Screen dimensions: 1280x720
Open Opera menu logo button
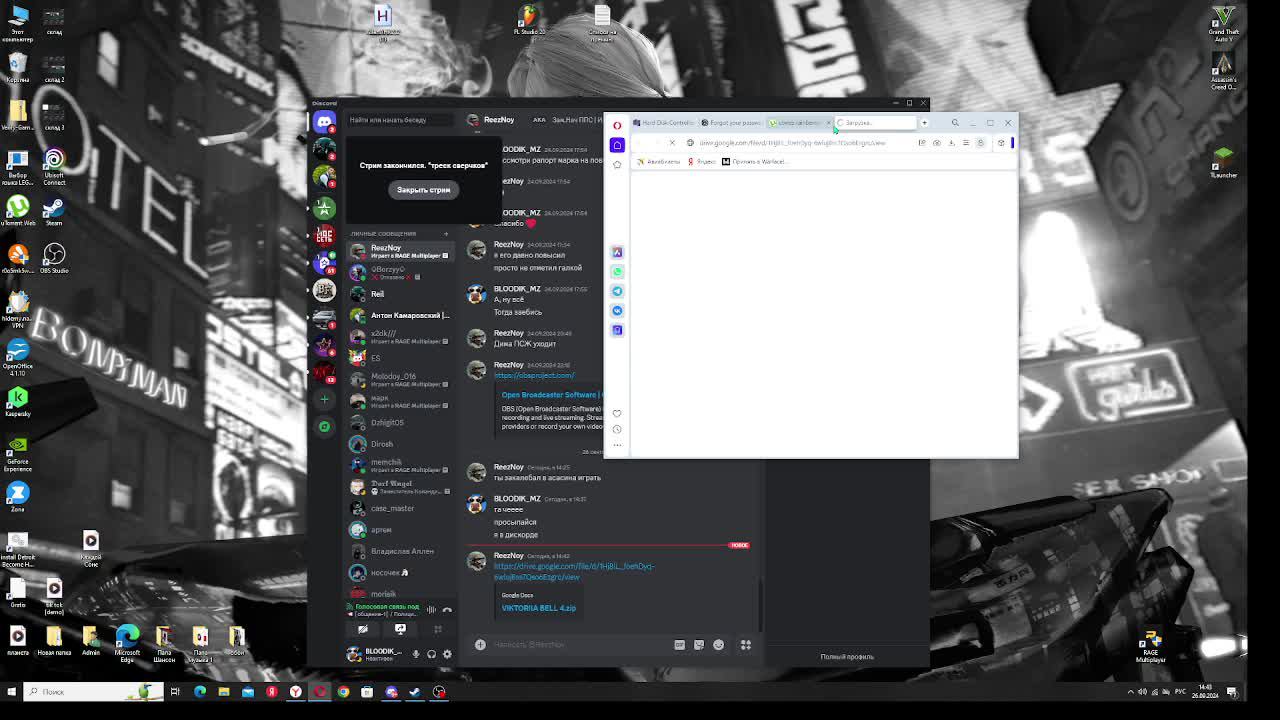point(617,125)
